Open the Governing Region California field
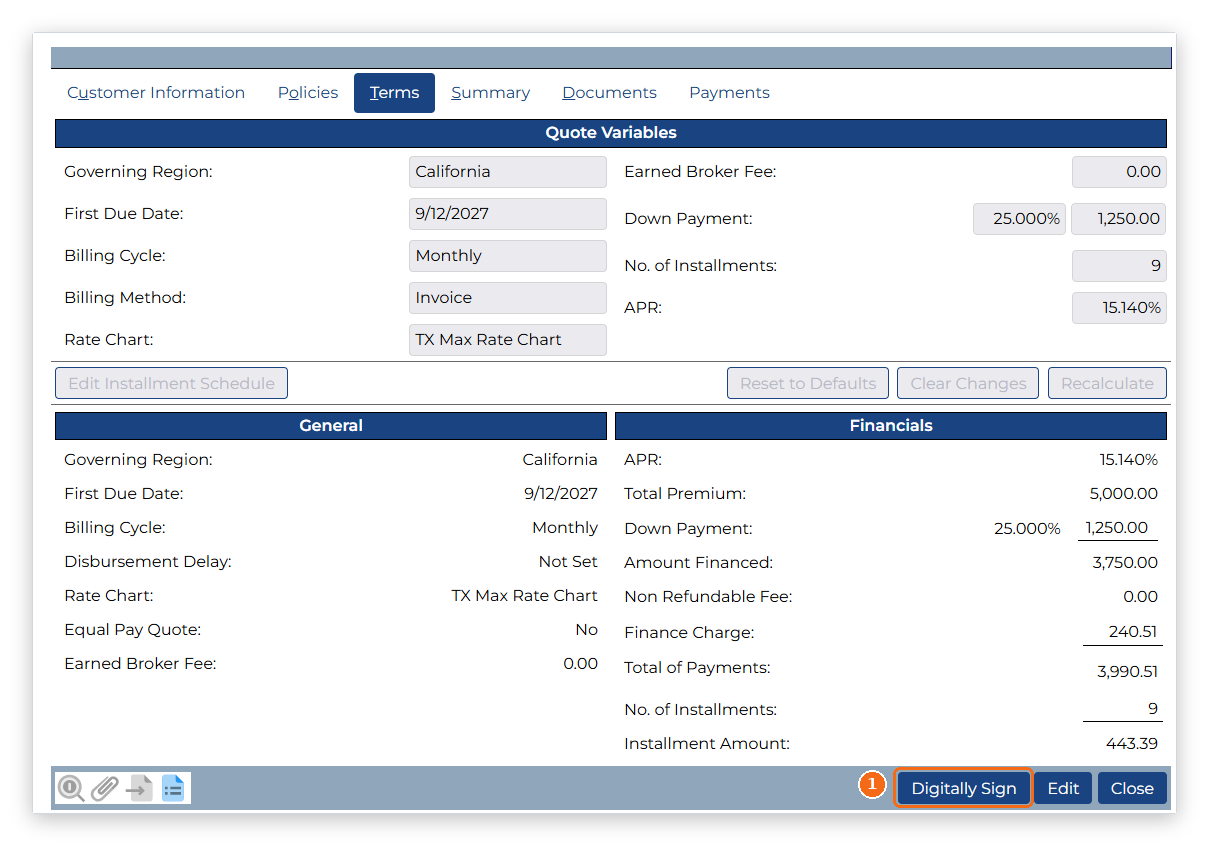The width and height of the screenshot is (1207, 844). click(x=508, y=172)
